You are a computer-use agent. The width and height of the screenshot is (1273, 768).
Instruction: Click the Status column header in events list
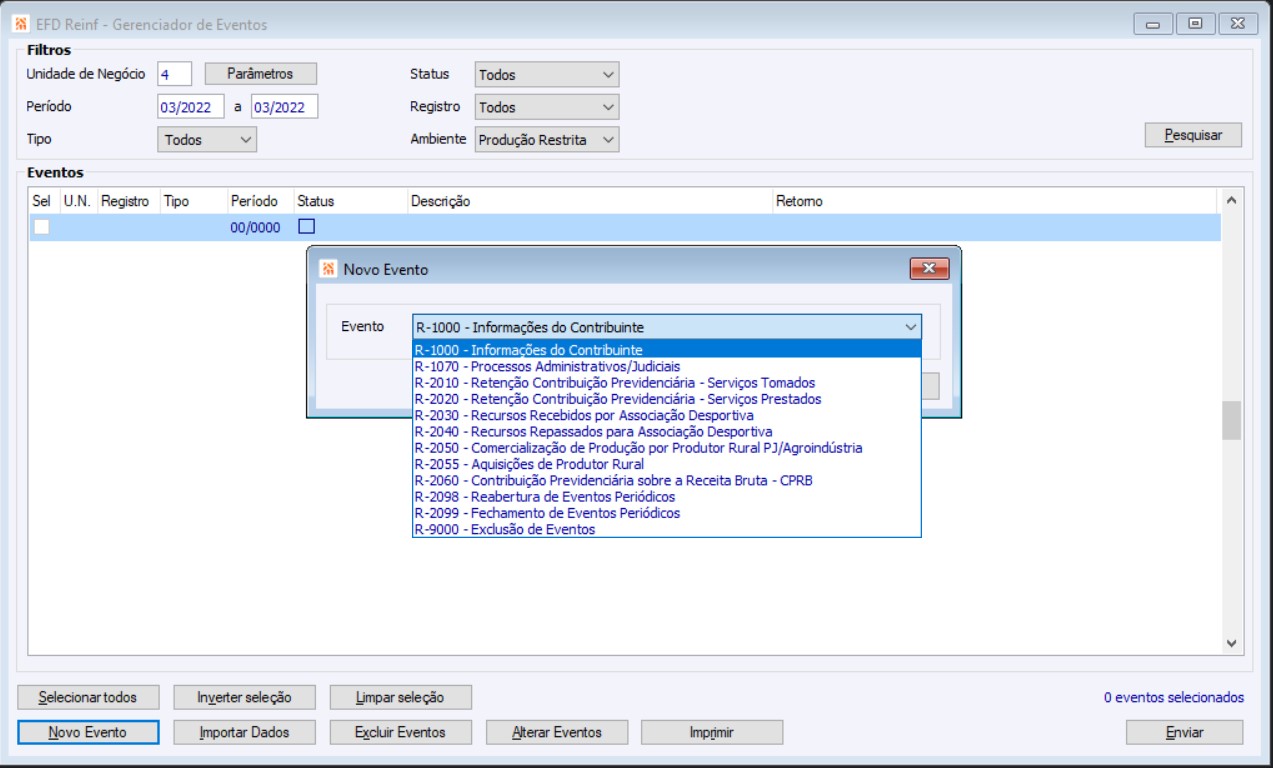coord(349,201)
